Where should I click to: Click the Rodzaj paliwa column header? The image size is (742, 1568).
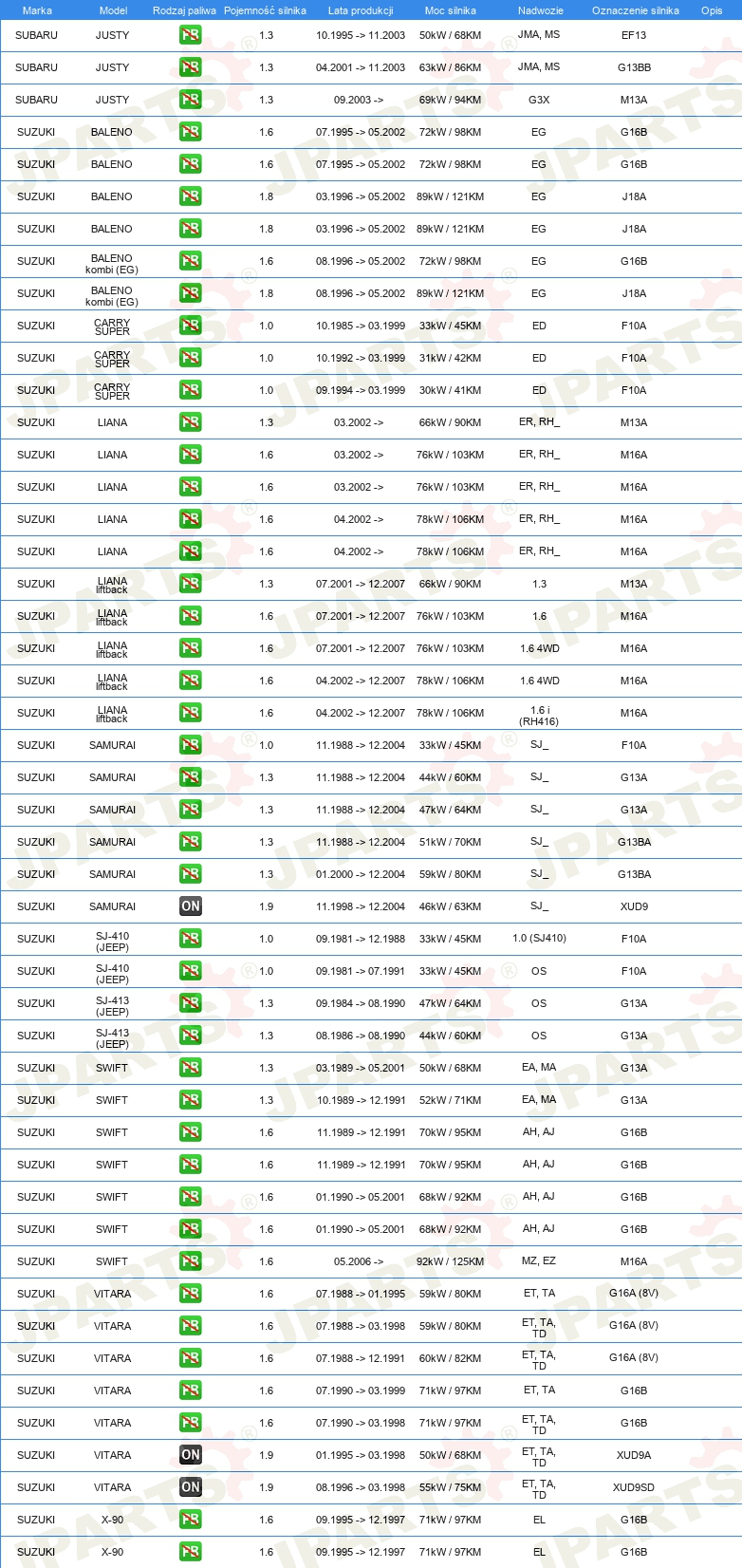184,10
